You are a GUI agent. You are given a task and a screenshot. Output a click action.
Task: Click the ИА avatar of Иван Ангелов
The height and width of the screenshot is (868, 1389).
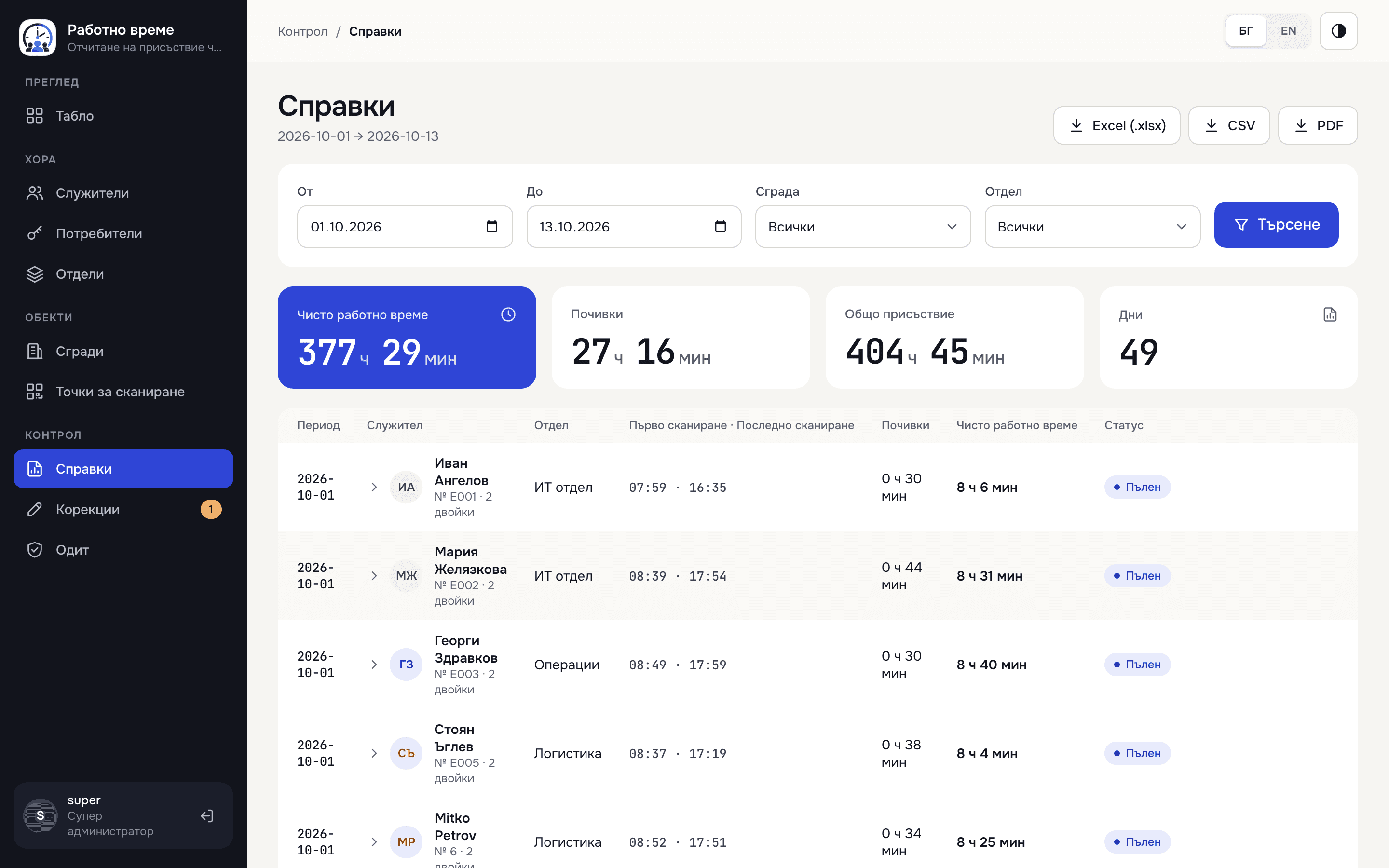406,488
